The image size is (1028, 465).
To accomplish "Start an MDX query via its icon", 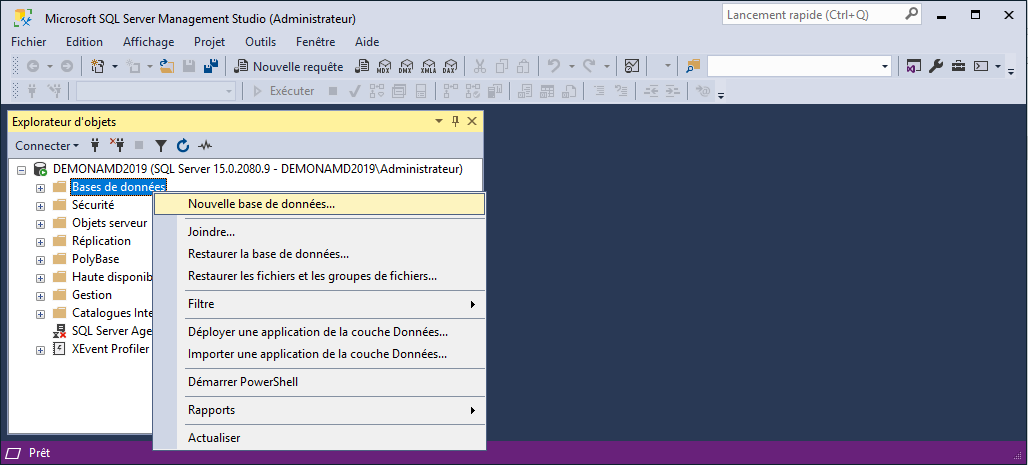I will tap(384, 66).
